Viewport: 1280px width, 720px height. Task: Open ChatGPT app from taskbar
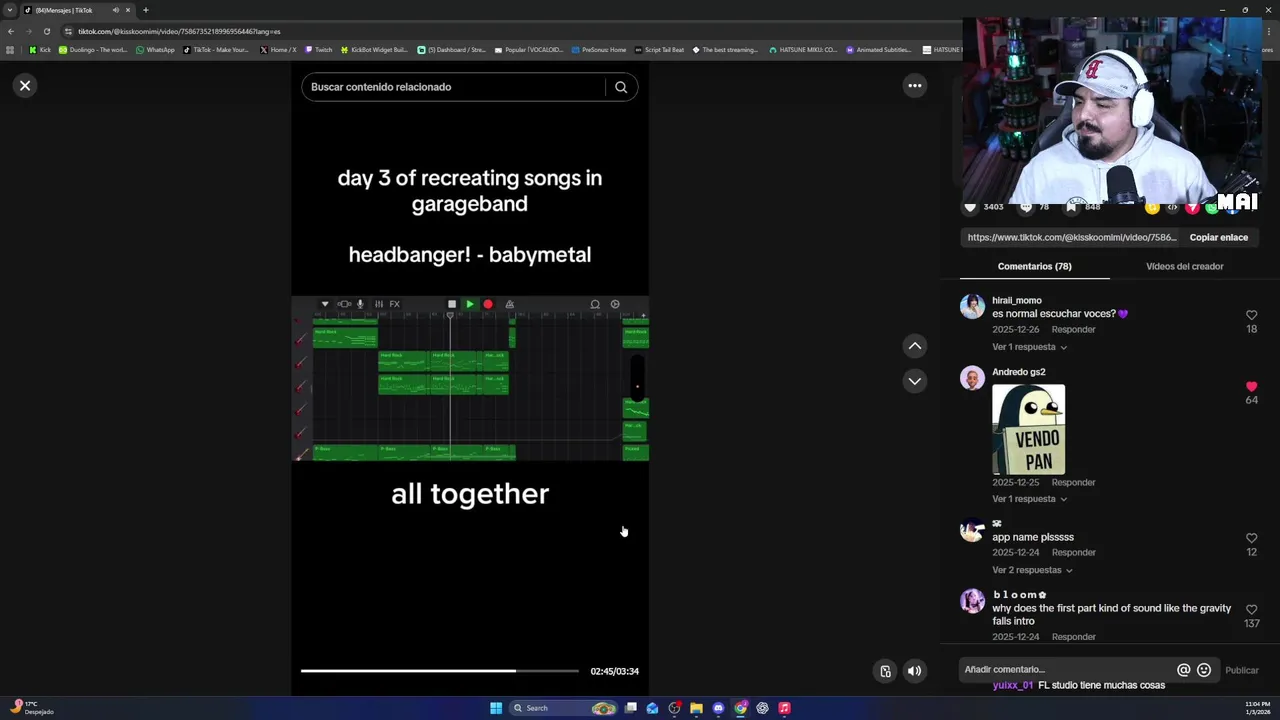pos(762,708)
